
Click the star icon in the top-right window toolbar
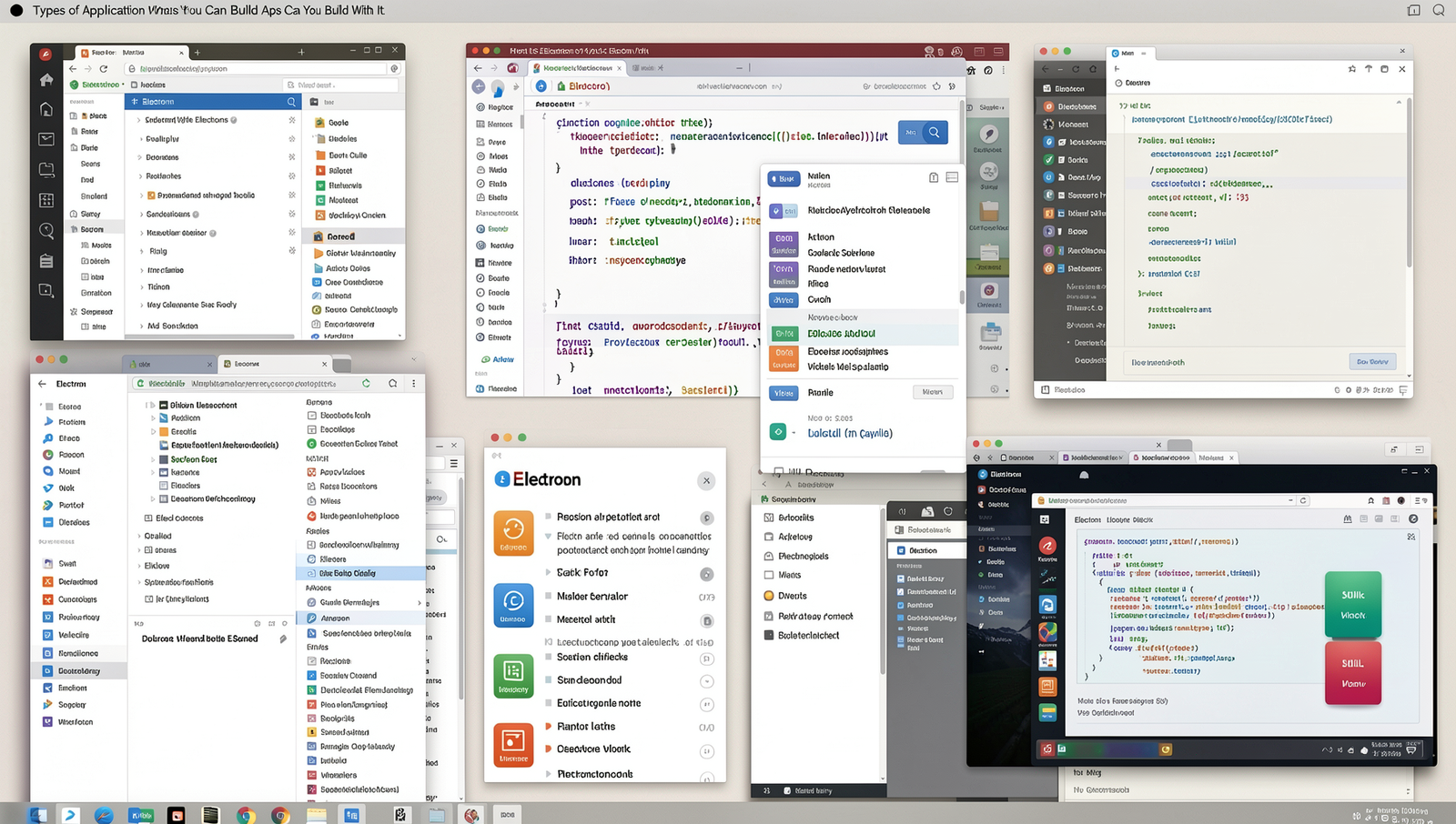tap(1352, 69)
